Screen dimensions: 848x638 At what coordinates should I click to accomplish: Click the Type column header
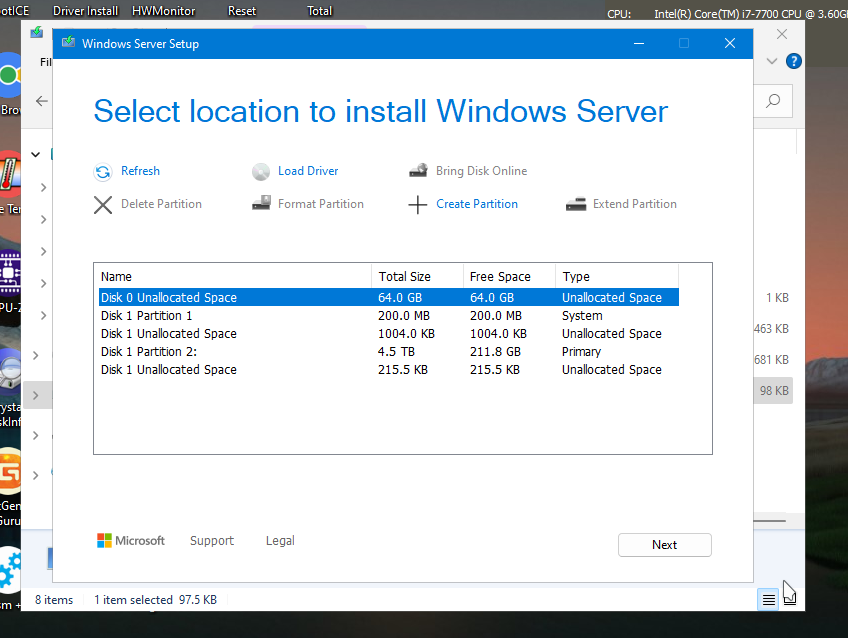tap(617, 276)
